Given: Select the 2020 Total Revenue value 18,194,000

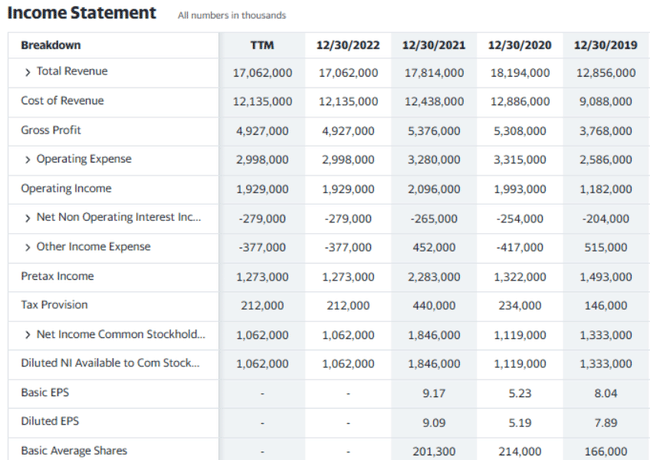Looking at the screenshot, I should 519,73.
